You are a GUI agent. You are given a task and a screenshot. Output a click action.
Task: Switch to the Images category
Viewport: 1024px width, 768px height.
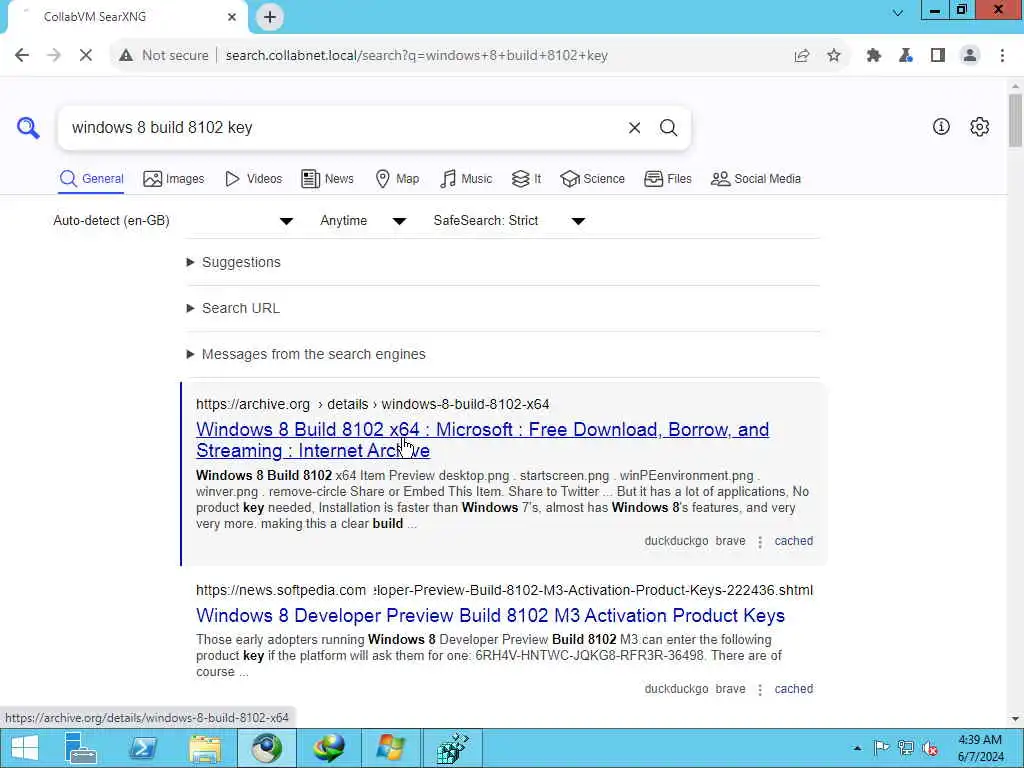click(x=174, y=179)
